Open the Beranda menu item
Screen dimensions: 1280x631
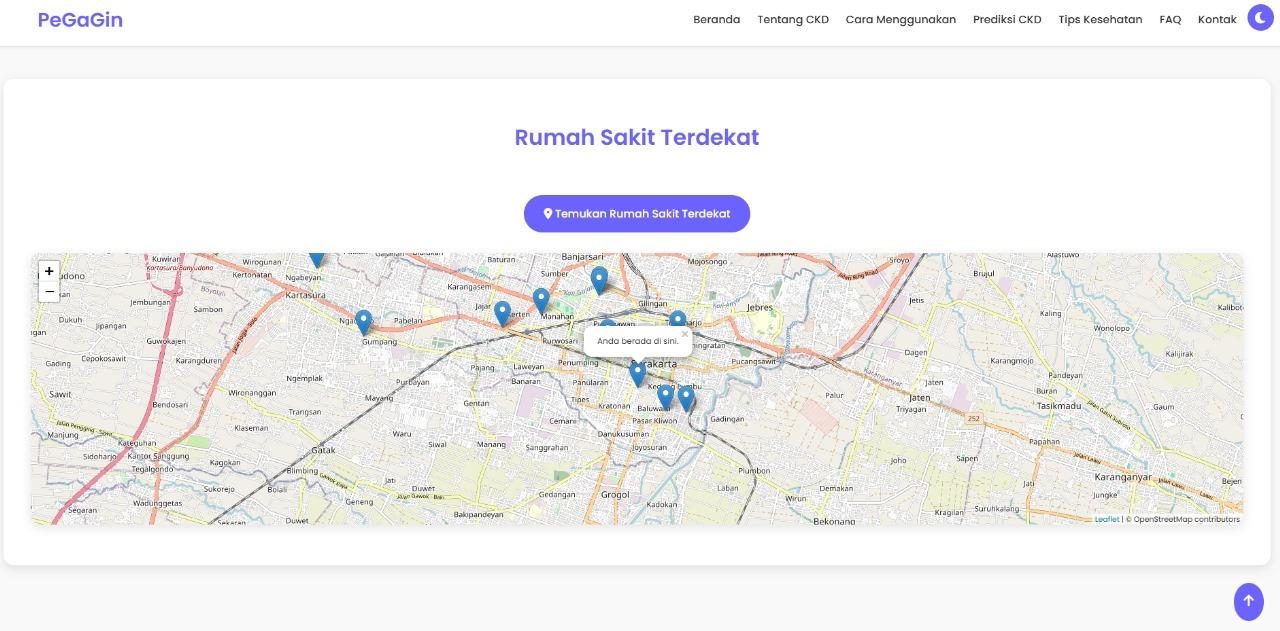click(x=717, y=19)
